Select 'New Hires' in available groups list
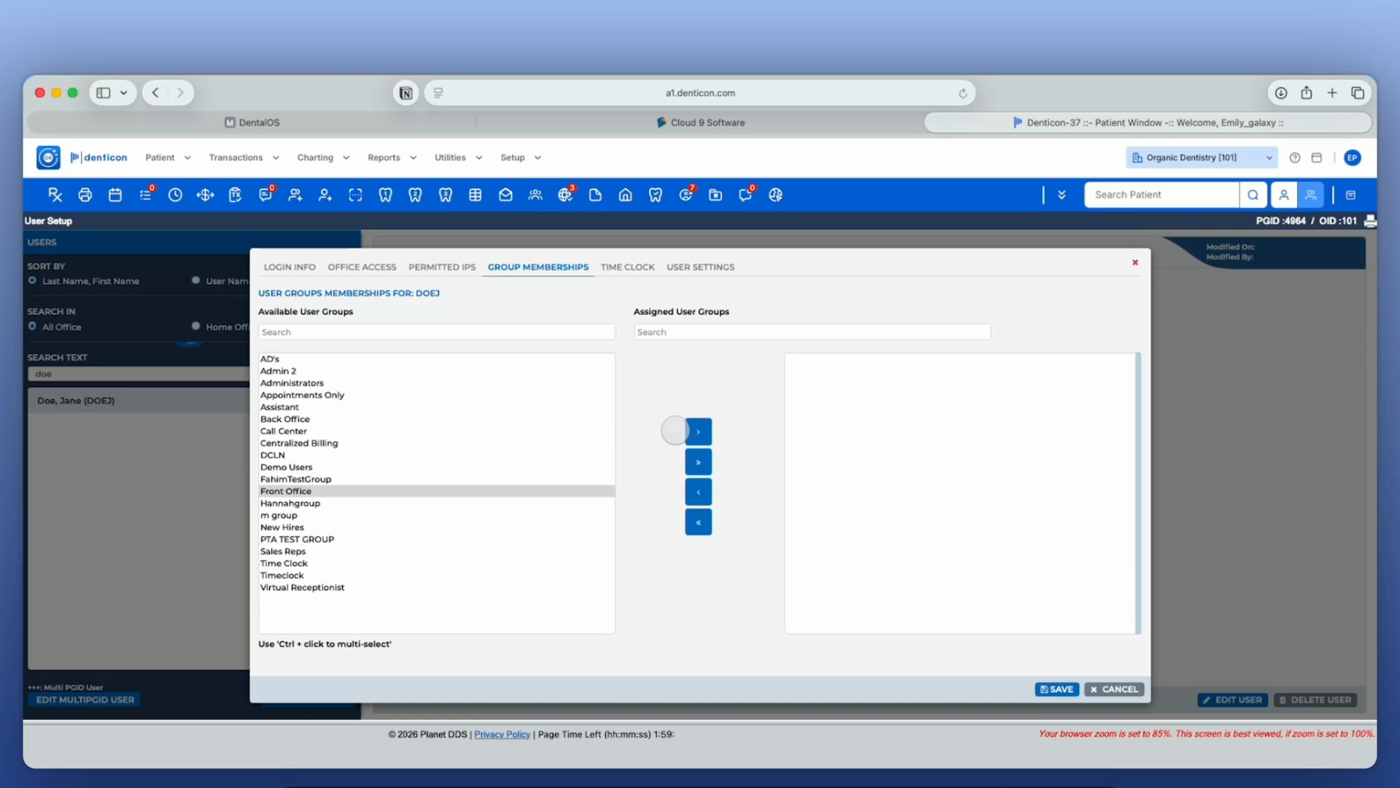 pos(437,527)
